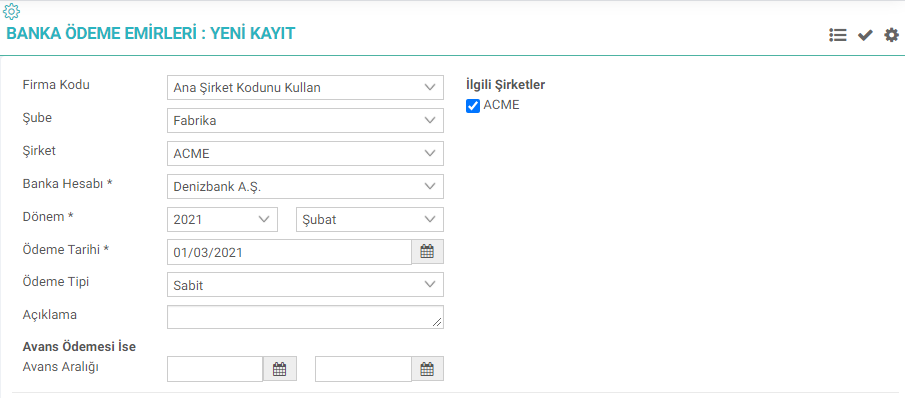905x398 pixels.
Task: Open the second Avans Aralığı calendar icon
Action: [427, 369]
